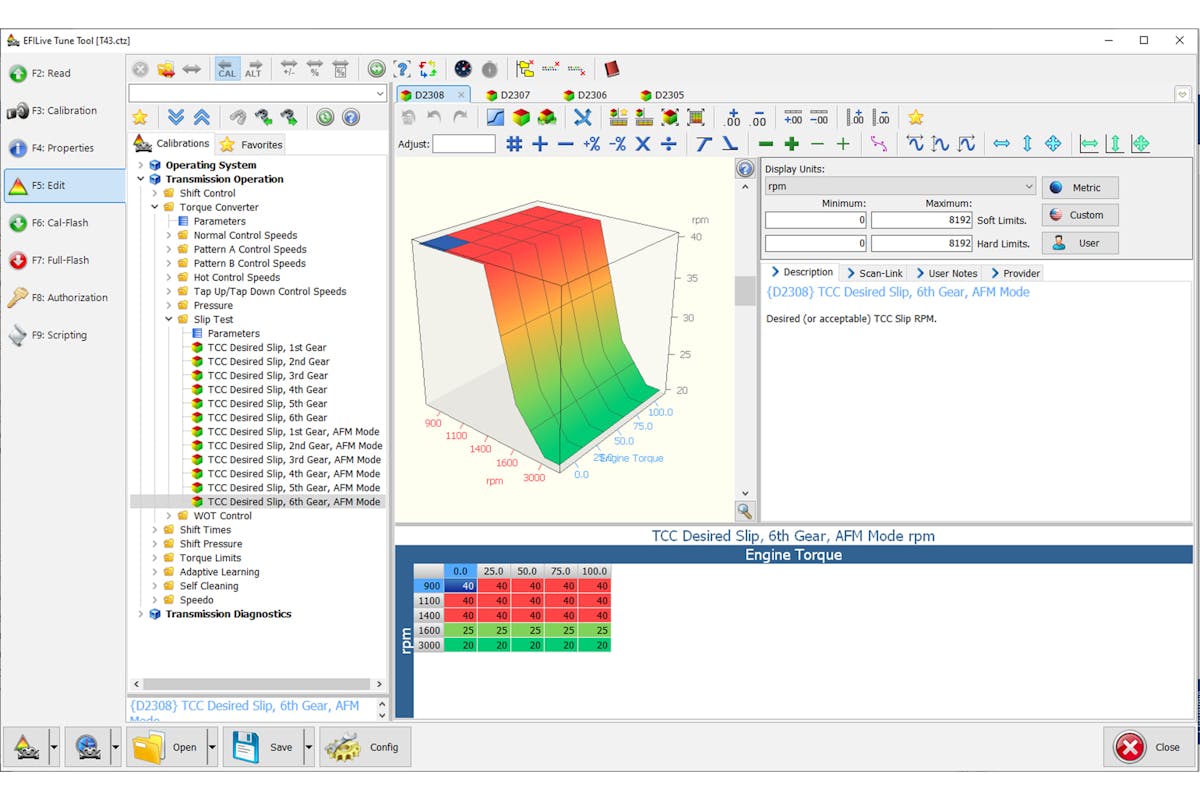Click the Metric units button
1200x800 pixels.
1080,188
